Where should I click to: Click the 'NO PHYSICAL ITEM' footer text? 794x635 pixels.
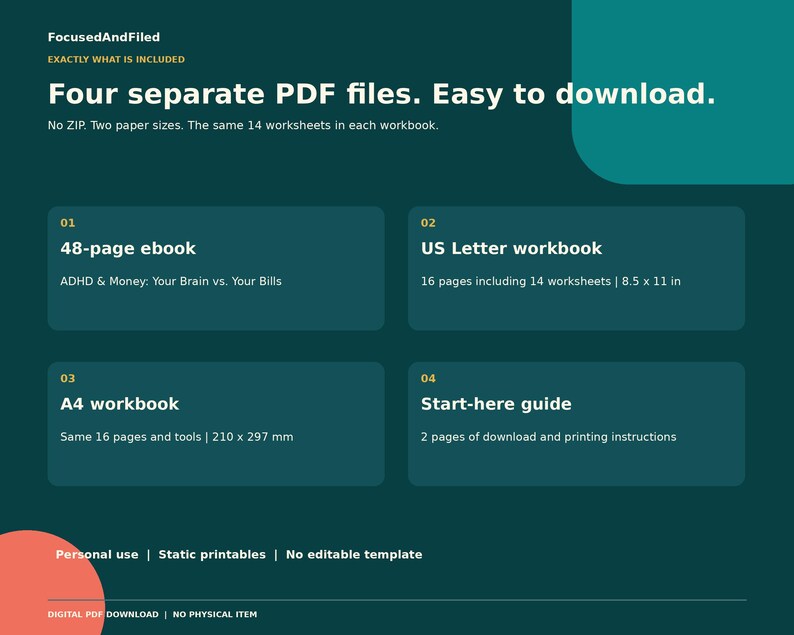tap(215, 614)
